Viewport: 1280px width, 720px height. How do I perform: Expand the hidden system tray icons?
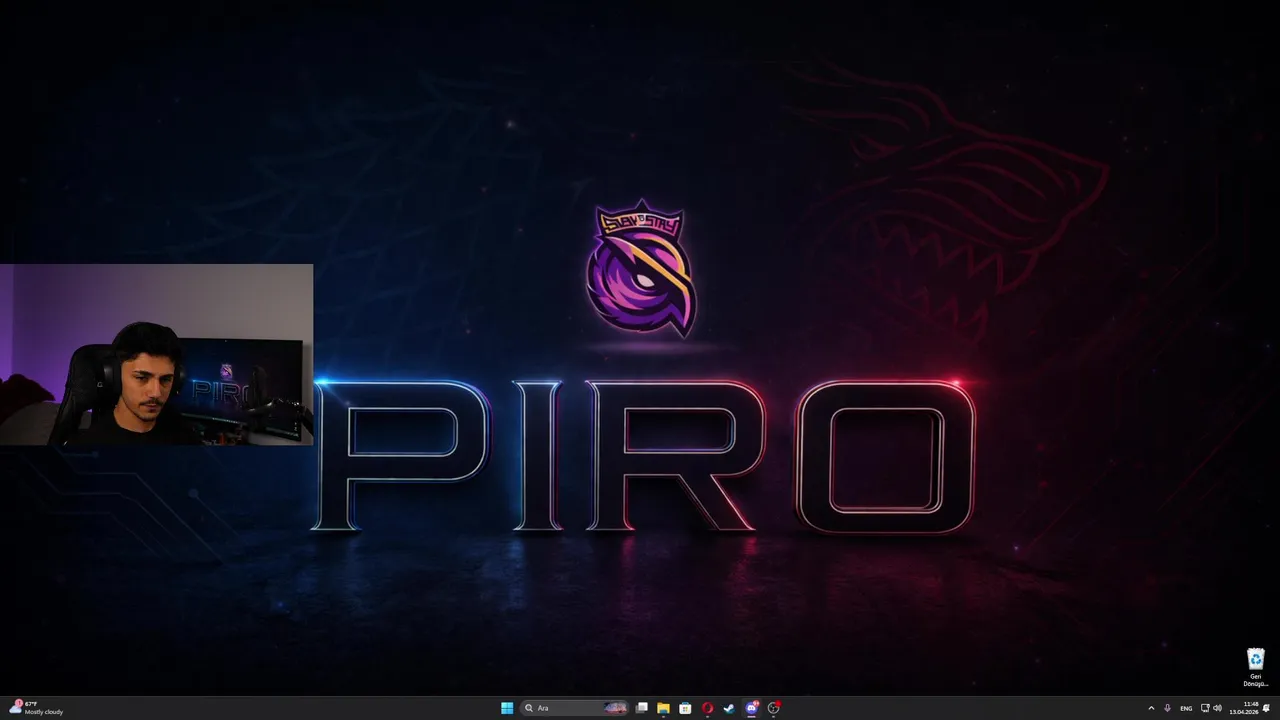[1151, 708]
